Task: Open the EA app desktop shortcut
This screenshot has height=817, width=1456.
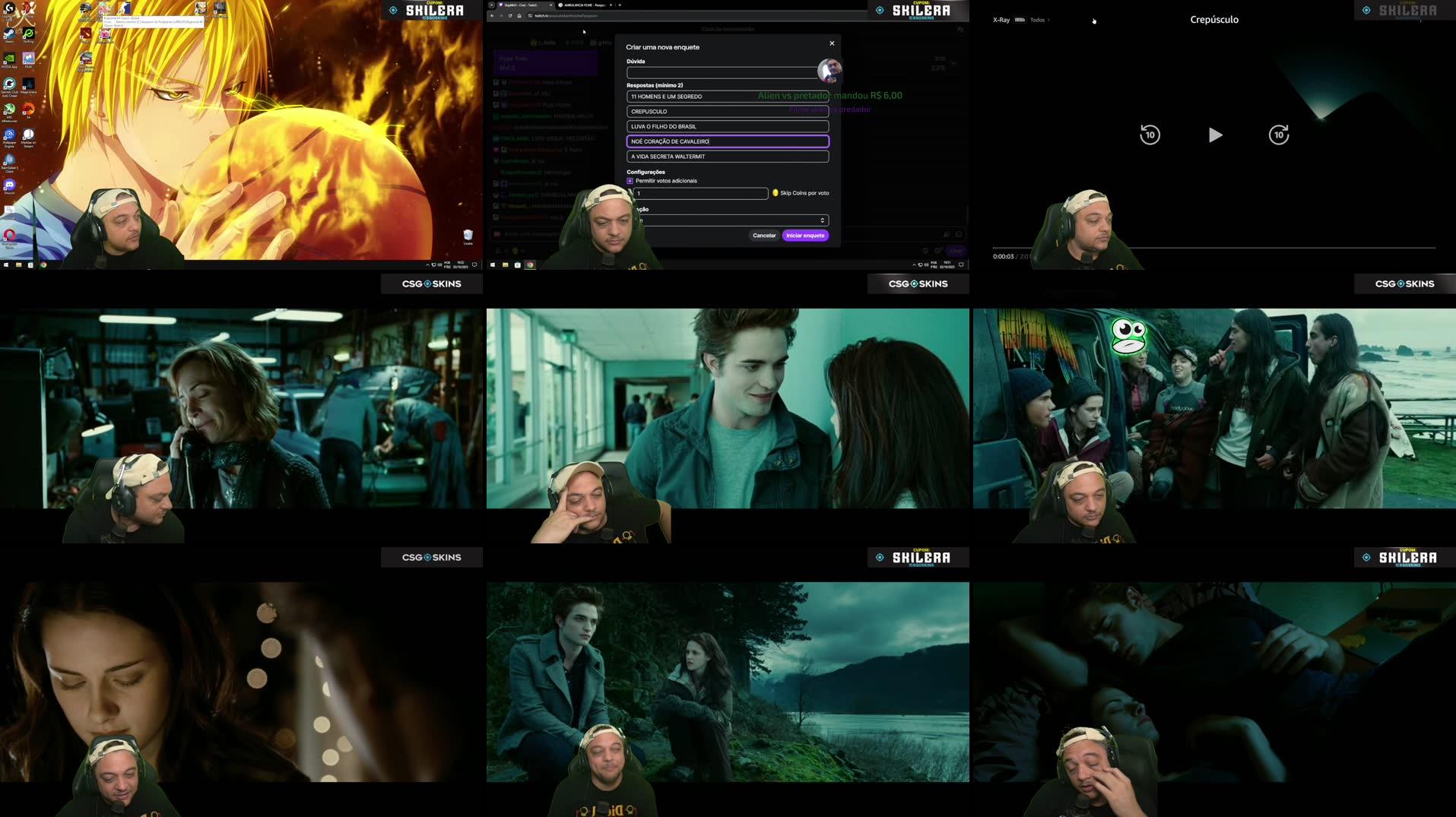Action: pyautogui.click(x=28, y=110)
